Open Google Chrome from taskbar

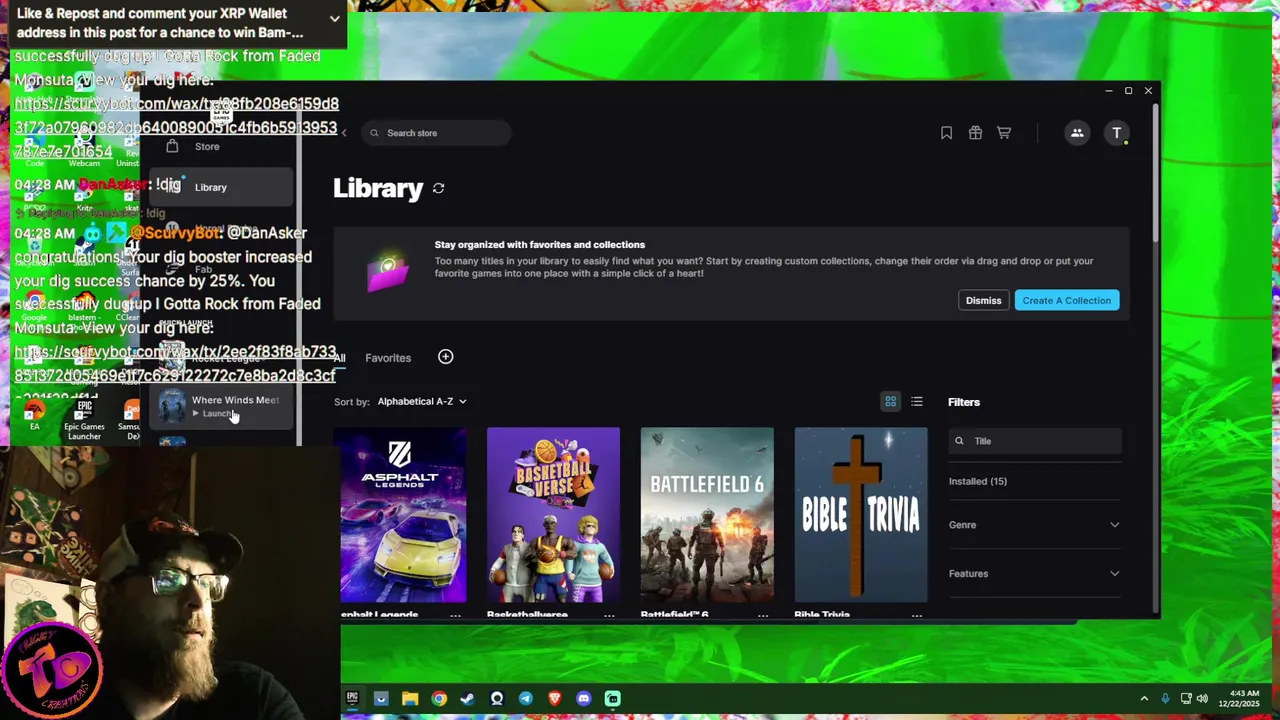pos(439,699)
